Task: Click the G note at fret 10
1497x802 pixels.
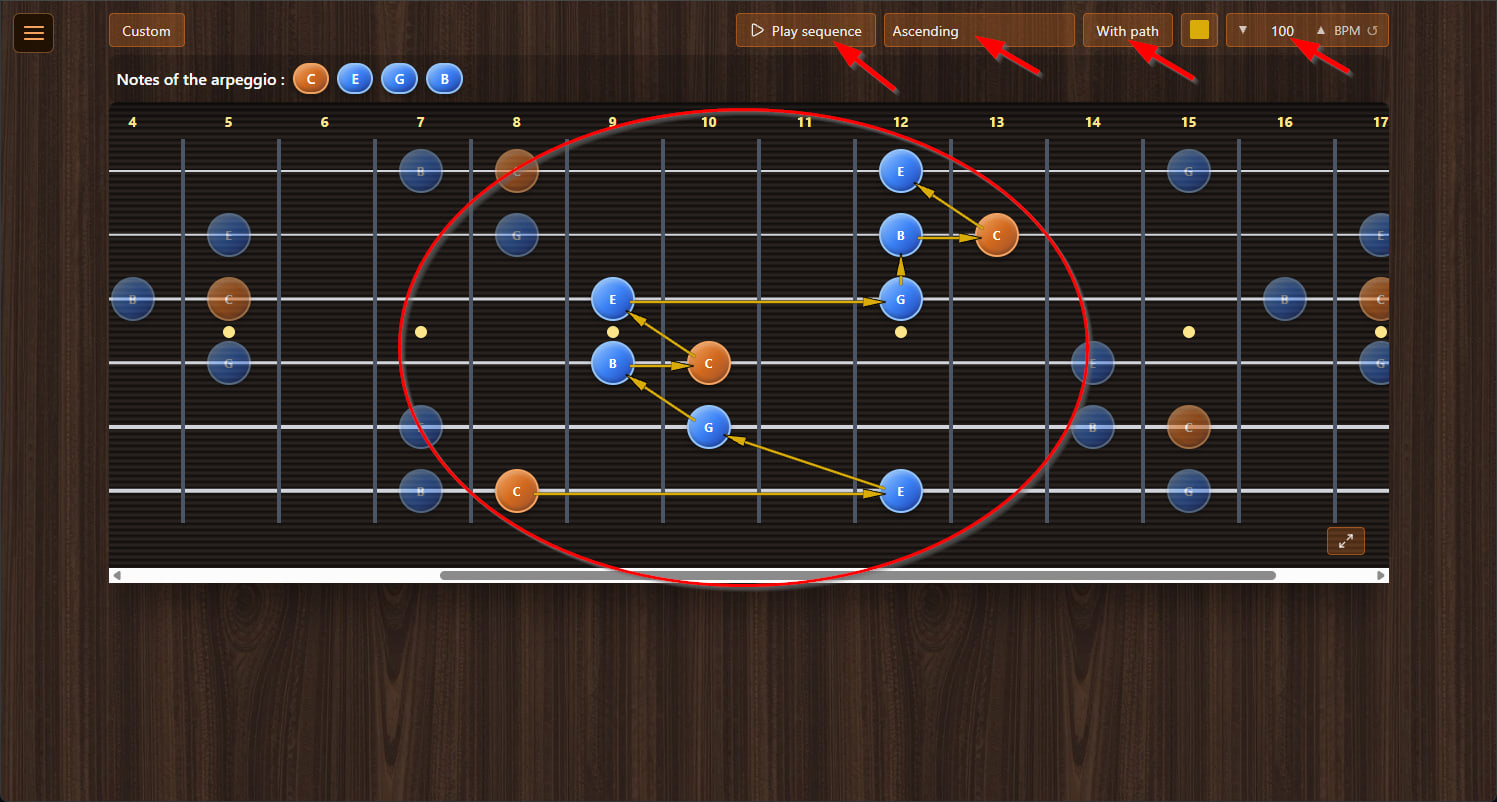Action: click(x=709, y=427)
